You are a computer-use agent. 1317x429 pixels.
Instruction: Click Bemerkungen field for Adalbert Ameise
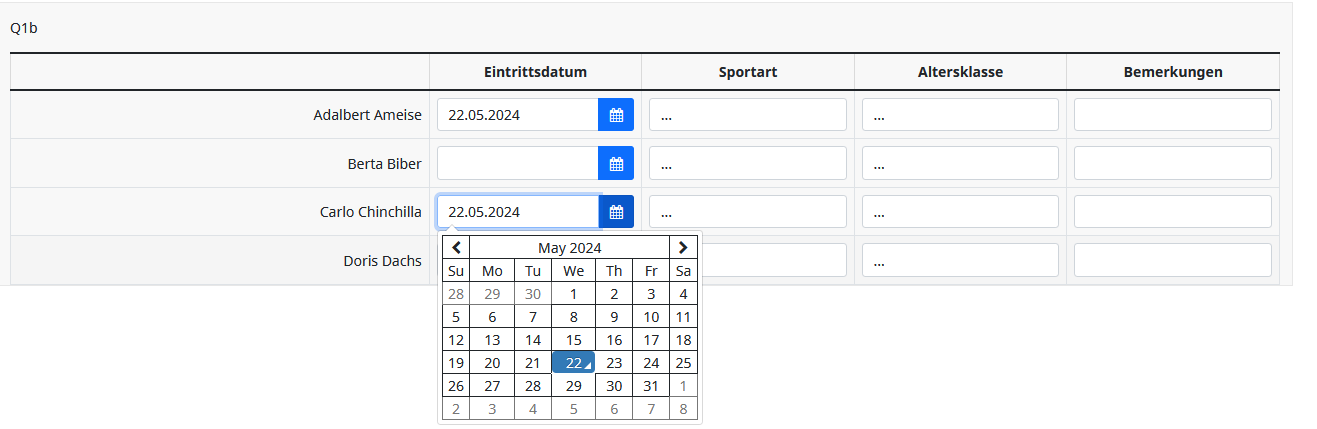coord(1172,115)
